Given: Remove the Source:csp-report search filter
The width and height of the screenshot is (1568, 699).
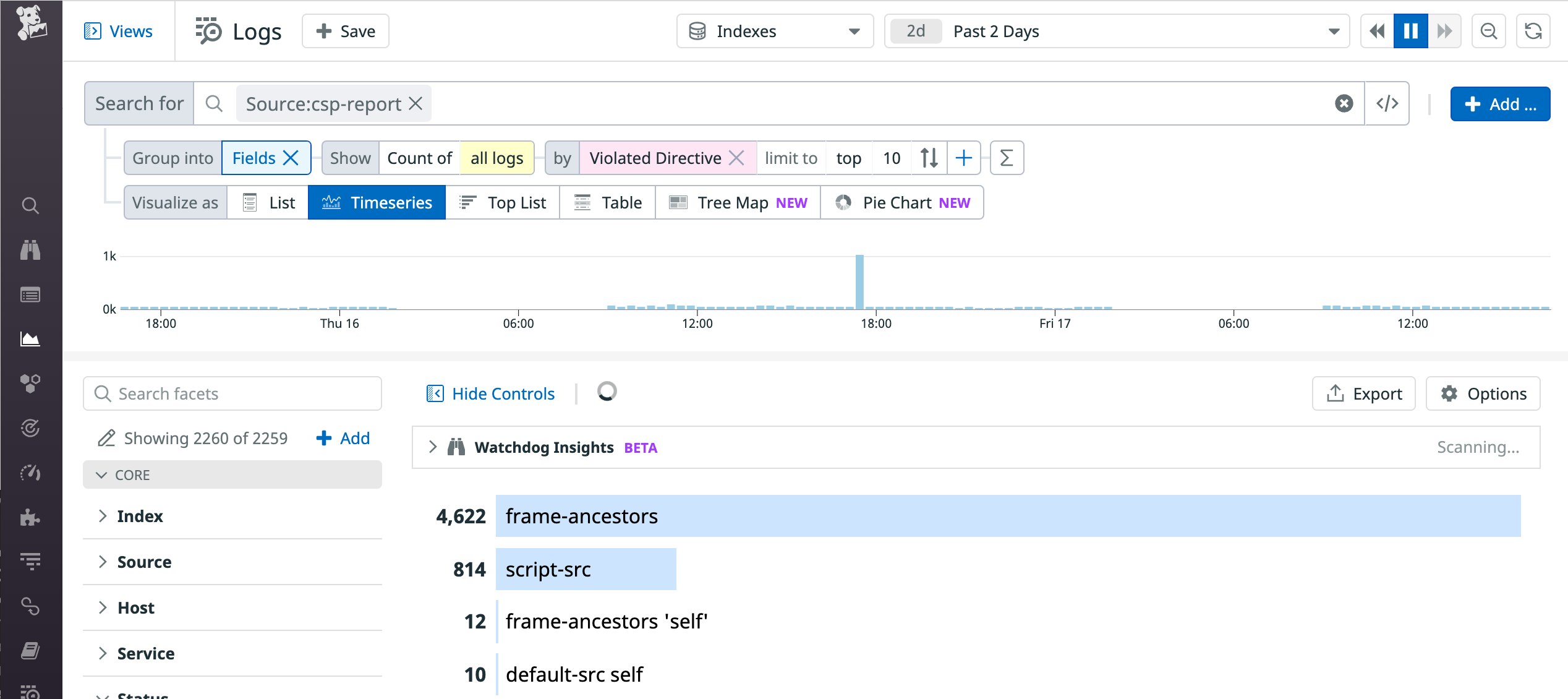Looking at the screenshot, I should point(415,103).
